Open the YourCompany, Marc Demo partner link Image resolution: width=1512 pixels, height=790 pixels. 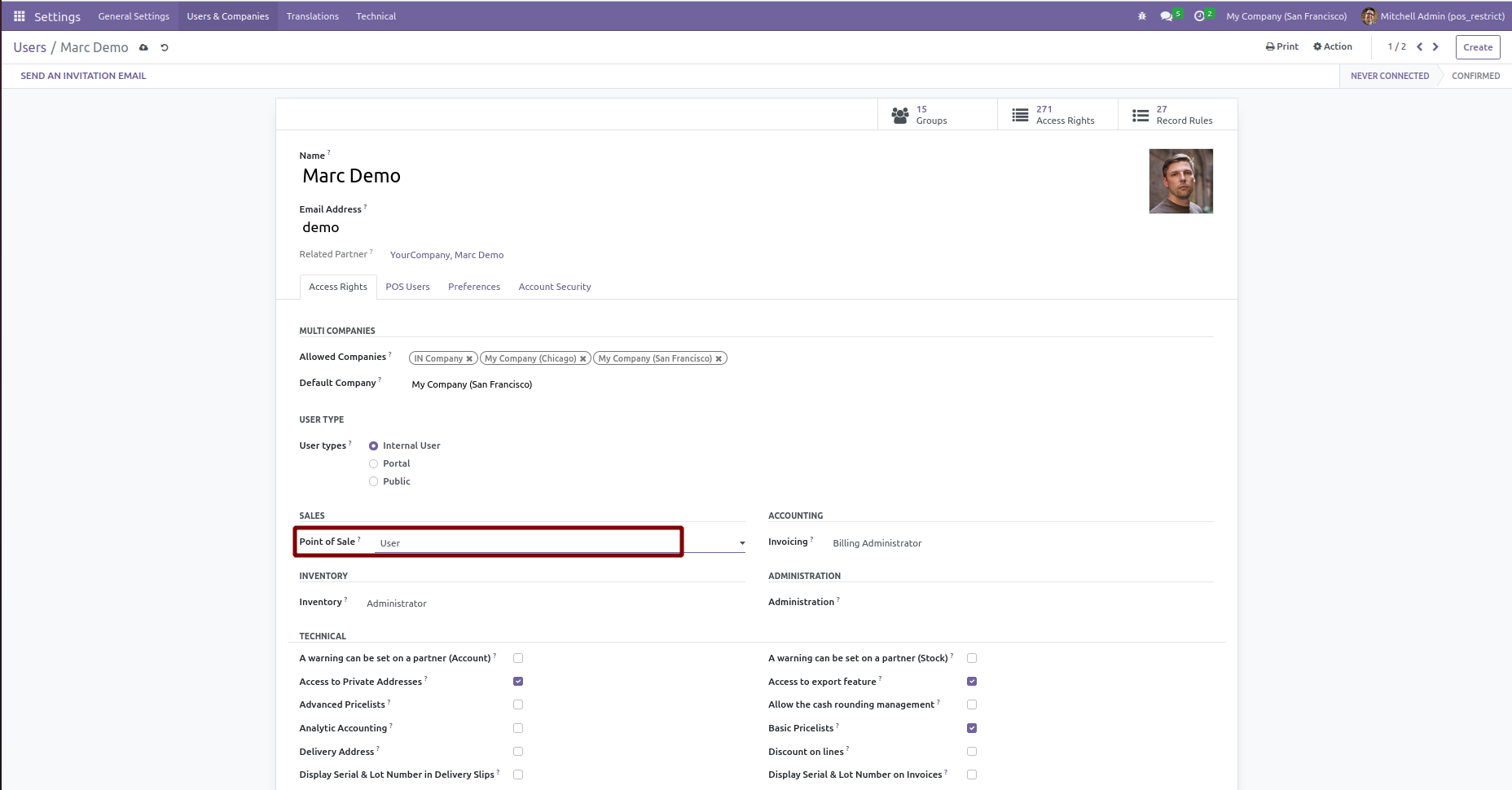click(446, 256)
